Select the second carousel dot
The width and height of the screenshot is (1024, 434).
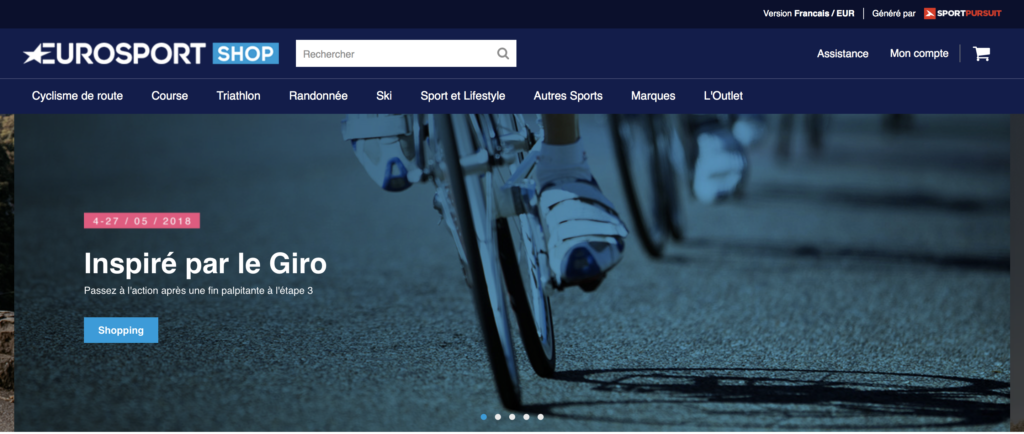pos(498,417)
